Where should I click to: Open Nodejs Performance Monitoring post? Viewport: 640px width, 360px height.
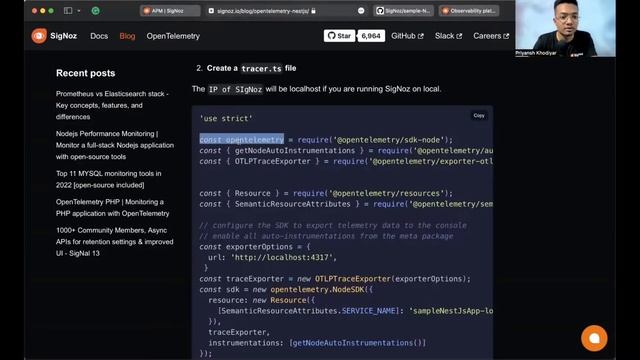coord(115,145)
